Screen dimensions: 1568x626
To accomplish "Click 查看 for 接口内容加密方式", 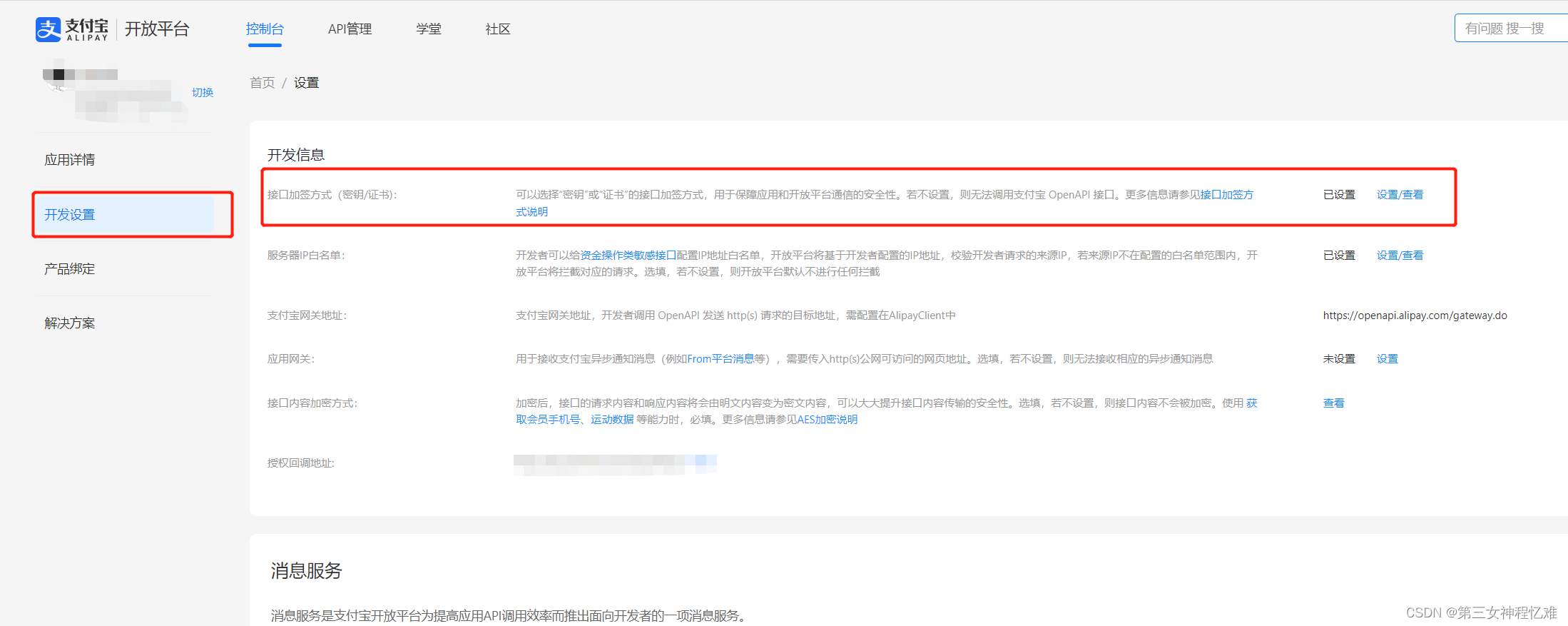I will pyautogui.click(x=1334, y=403).
